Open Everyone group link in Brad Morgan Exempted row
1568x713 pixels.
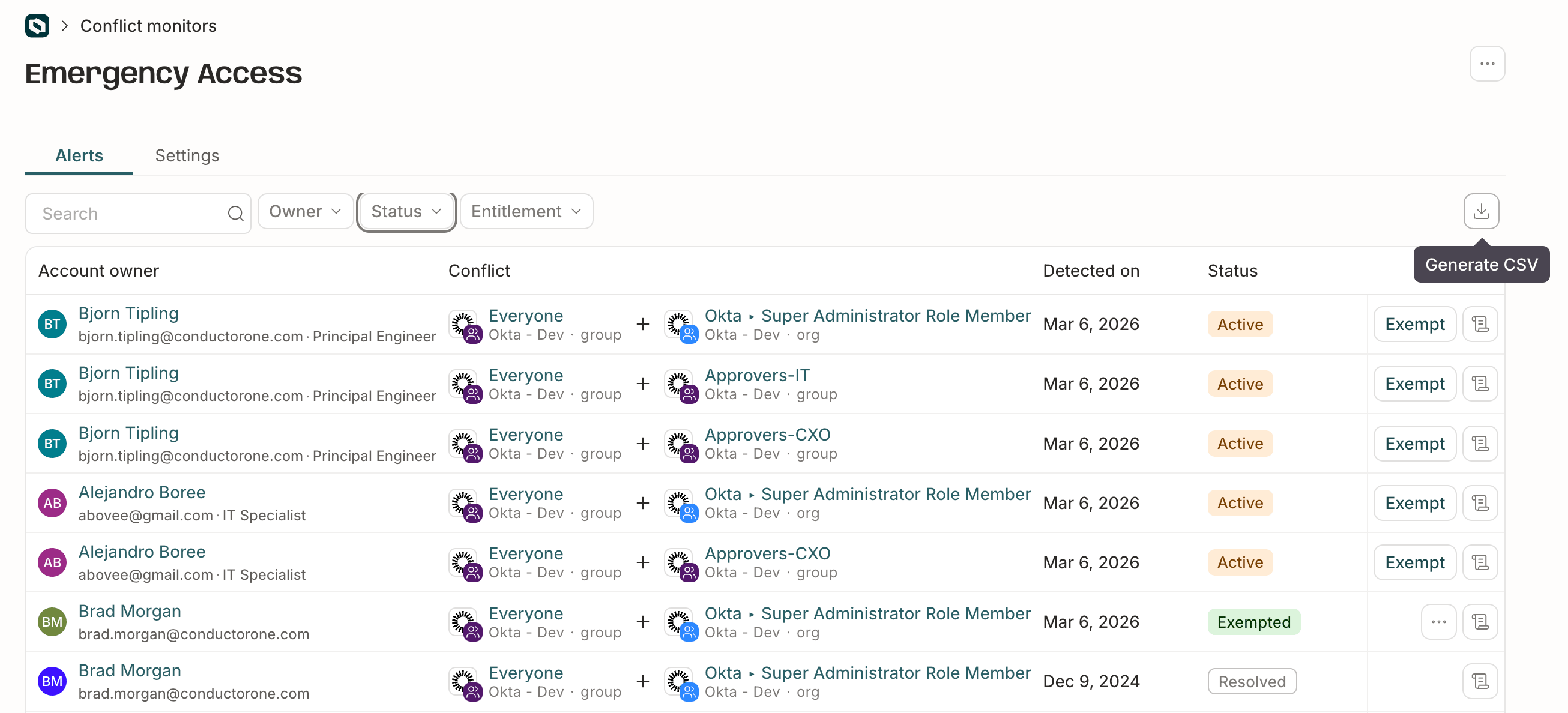[x=525, y=613]
